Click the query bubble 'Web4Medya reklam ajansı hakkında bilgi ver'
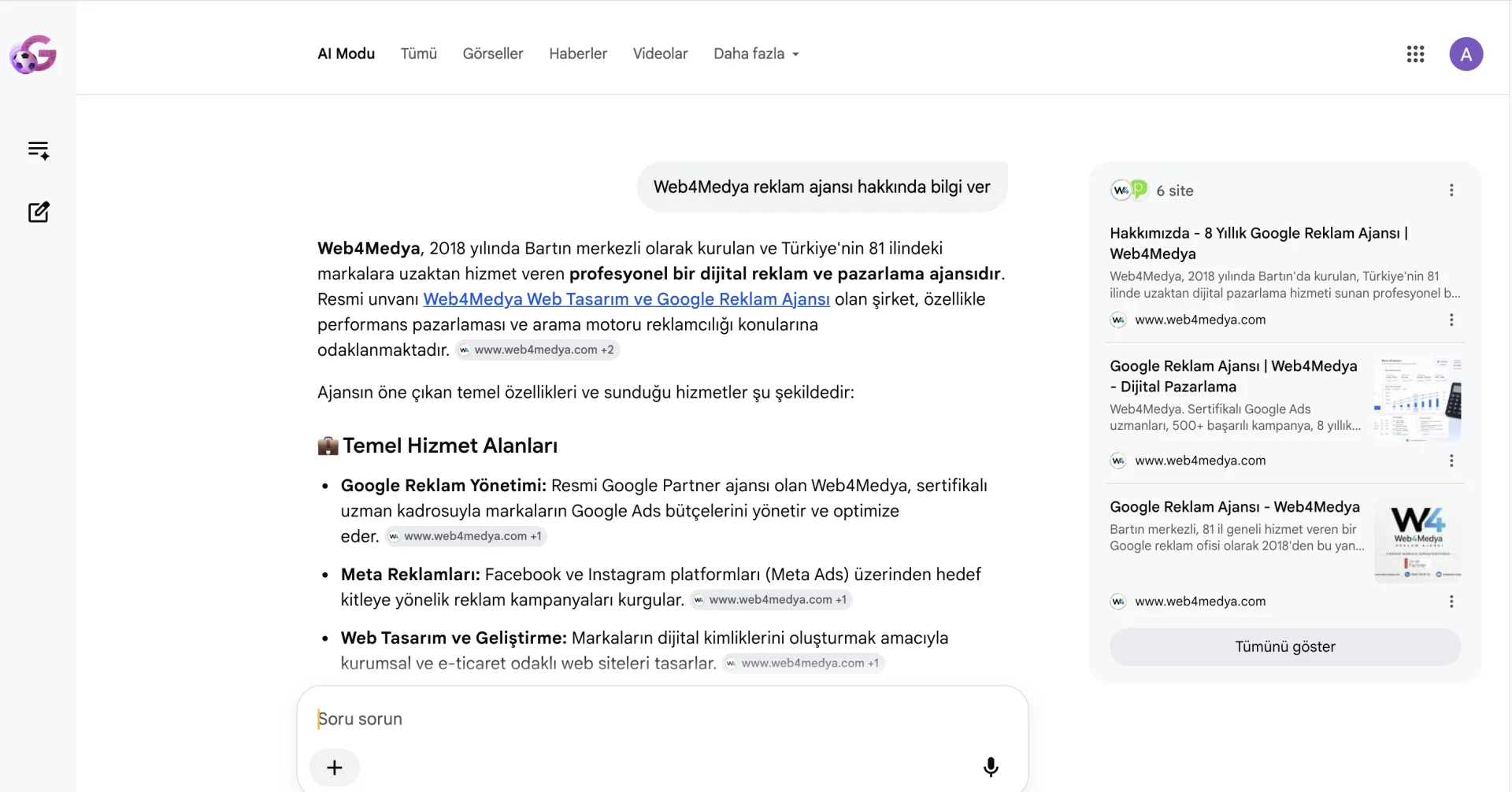Screen dimensions: 1512x792 click(x=821, y=187)
